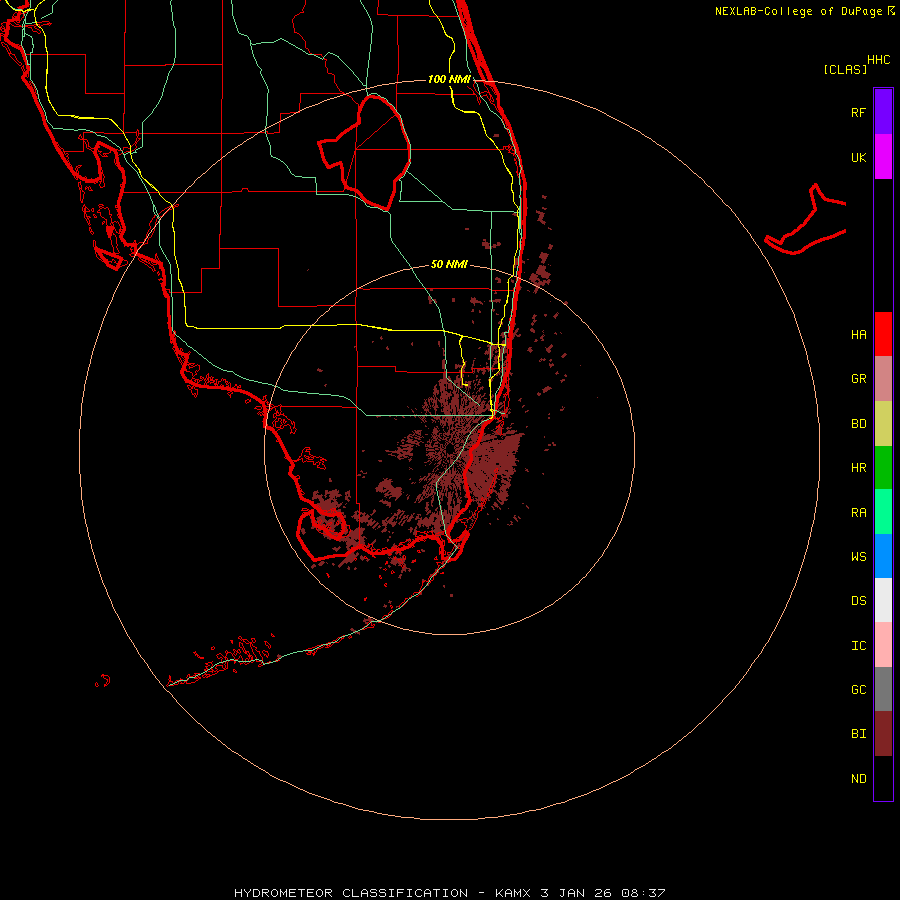Click the IC pink legend swatch
900x900 pixels.
pyautogui.click(x=883, y=645)
